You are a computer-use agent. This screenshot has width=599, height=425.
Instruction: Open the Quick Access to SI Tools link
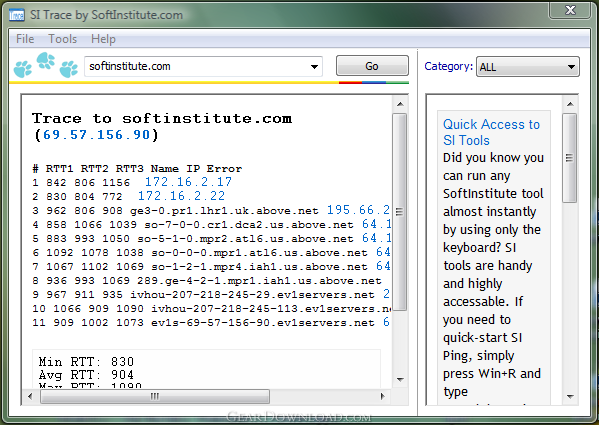tap(491, 132)
